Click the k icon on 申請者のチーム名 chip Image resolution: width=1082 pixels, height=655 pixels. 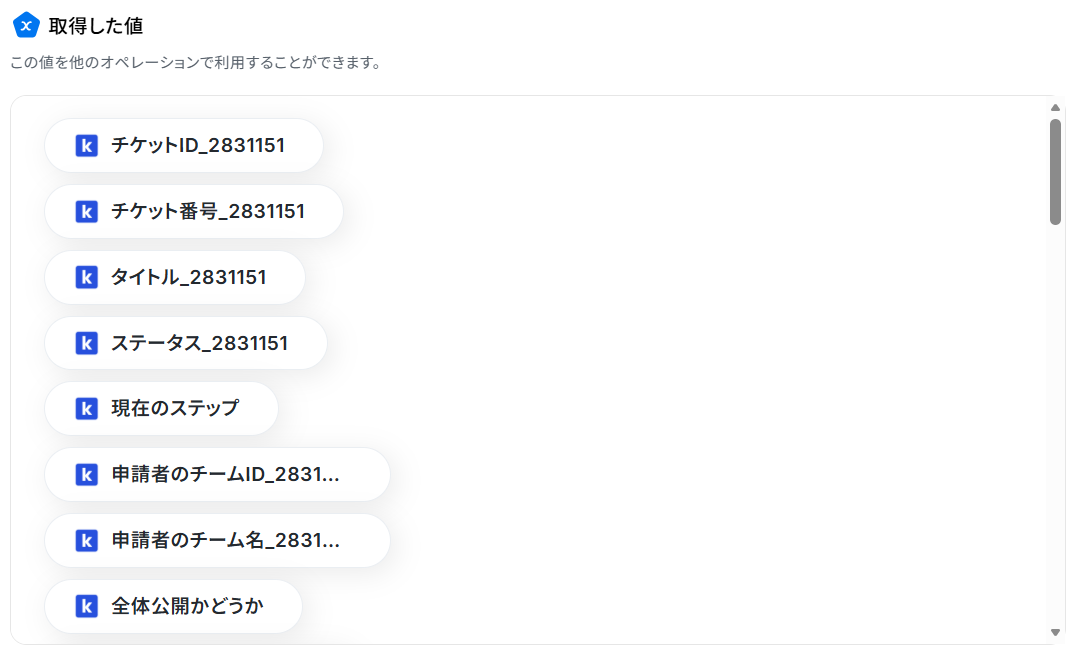point(86,540)
